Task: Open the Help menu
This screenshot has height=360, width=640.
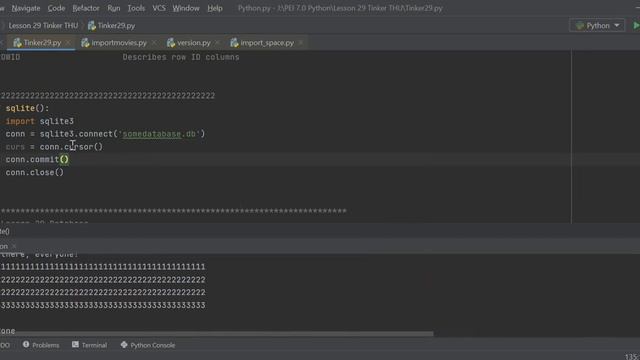Action: point(215,8)
